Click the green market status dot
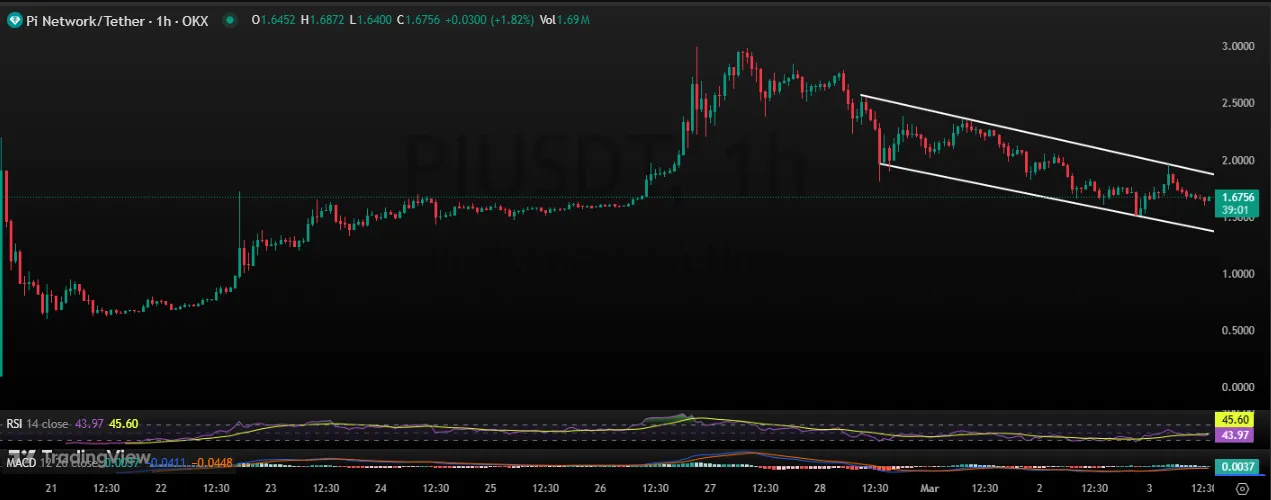Image resolution: width=1271 pixels, height=500 pixels. click(230, 20)
